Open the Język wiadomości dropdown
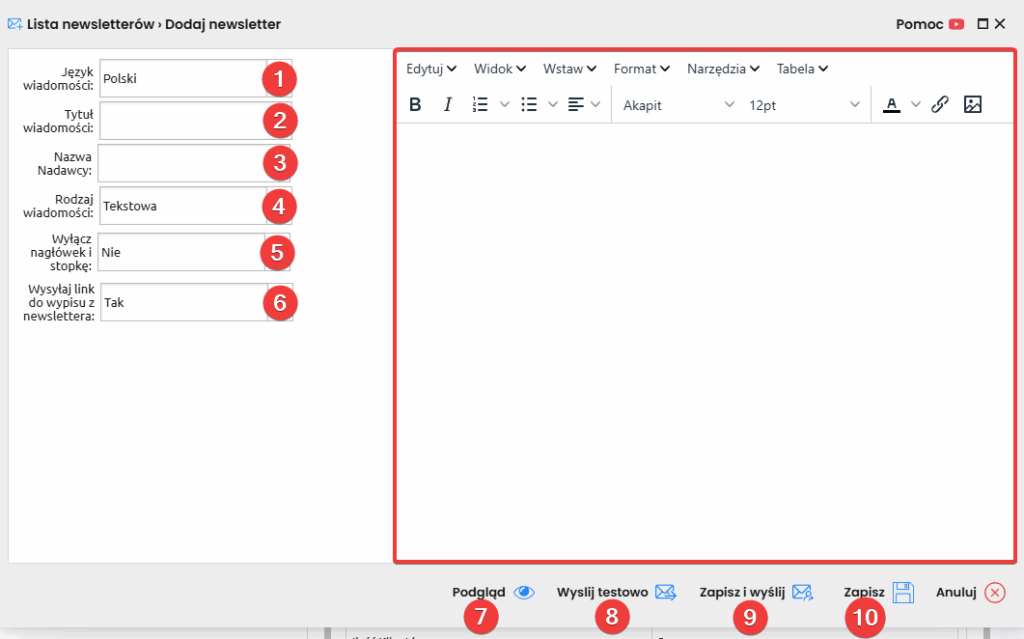The image size is (1024, 639). 182,78
